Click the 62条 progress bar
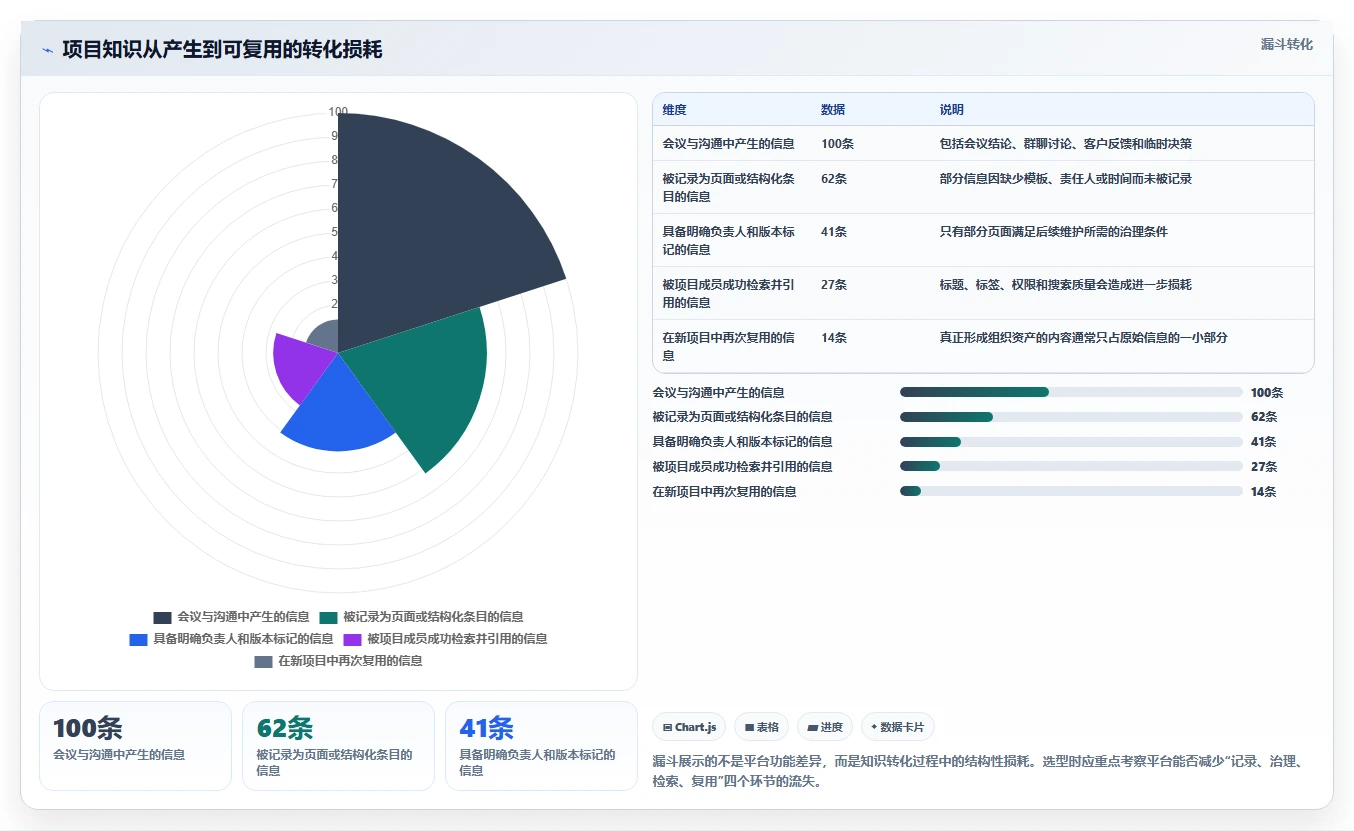The height and width of the screenshot is (831, 1354). (1071, 417)
